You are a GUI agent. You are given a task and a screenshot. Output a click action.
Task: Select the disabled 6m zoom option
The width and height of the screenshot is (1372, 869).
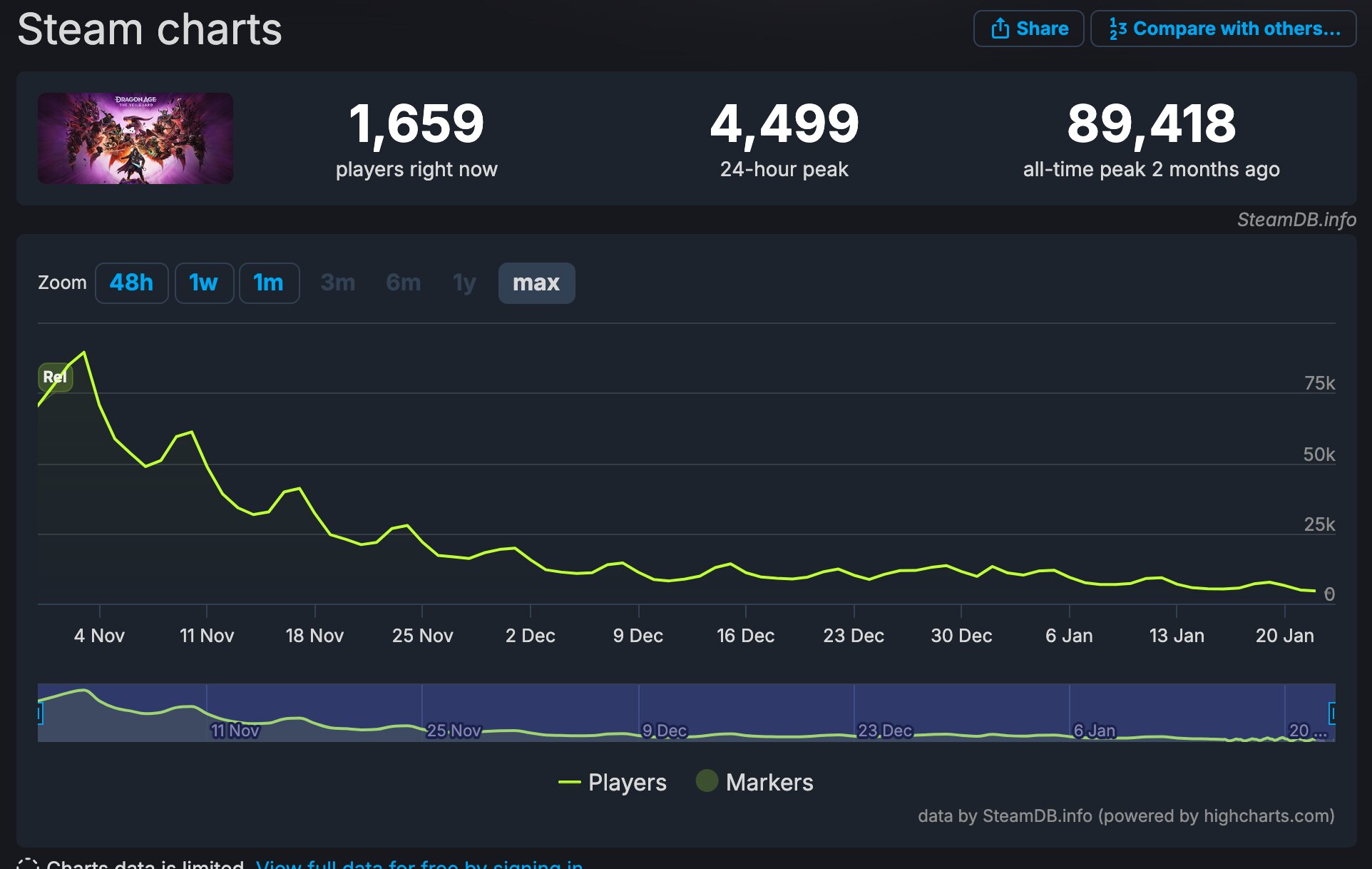click(403, 283)
